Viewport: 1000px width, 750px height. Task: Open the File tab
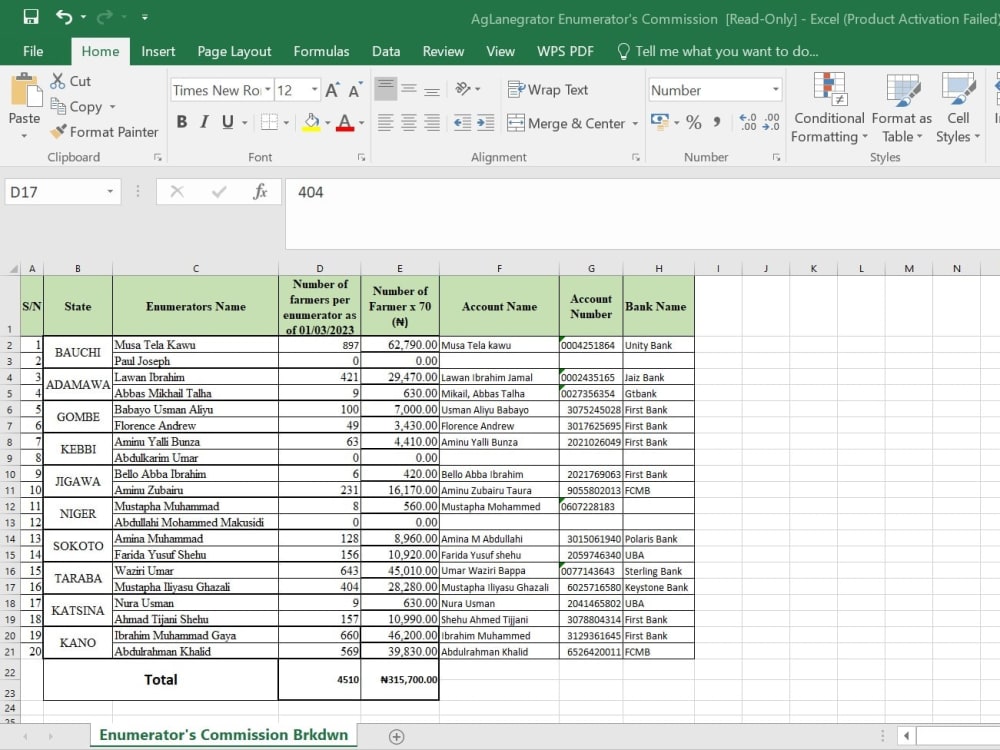(33, 51)
